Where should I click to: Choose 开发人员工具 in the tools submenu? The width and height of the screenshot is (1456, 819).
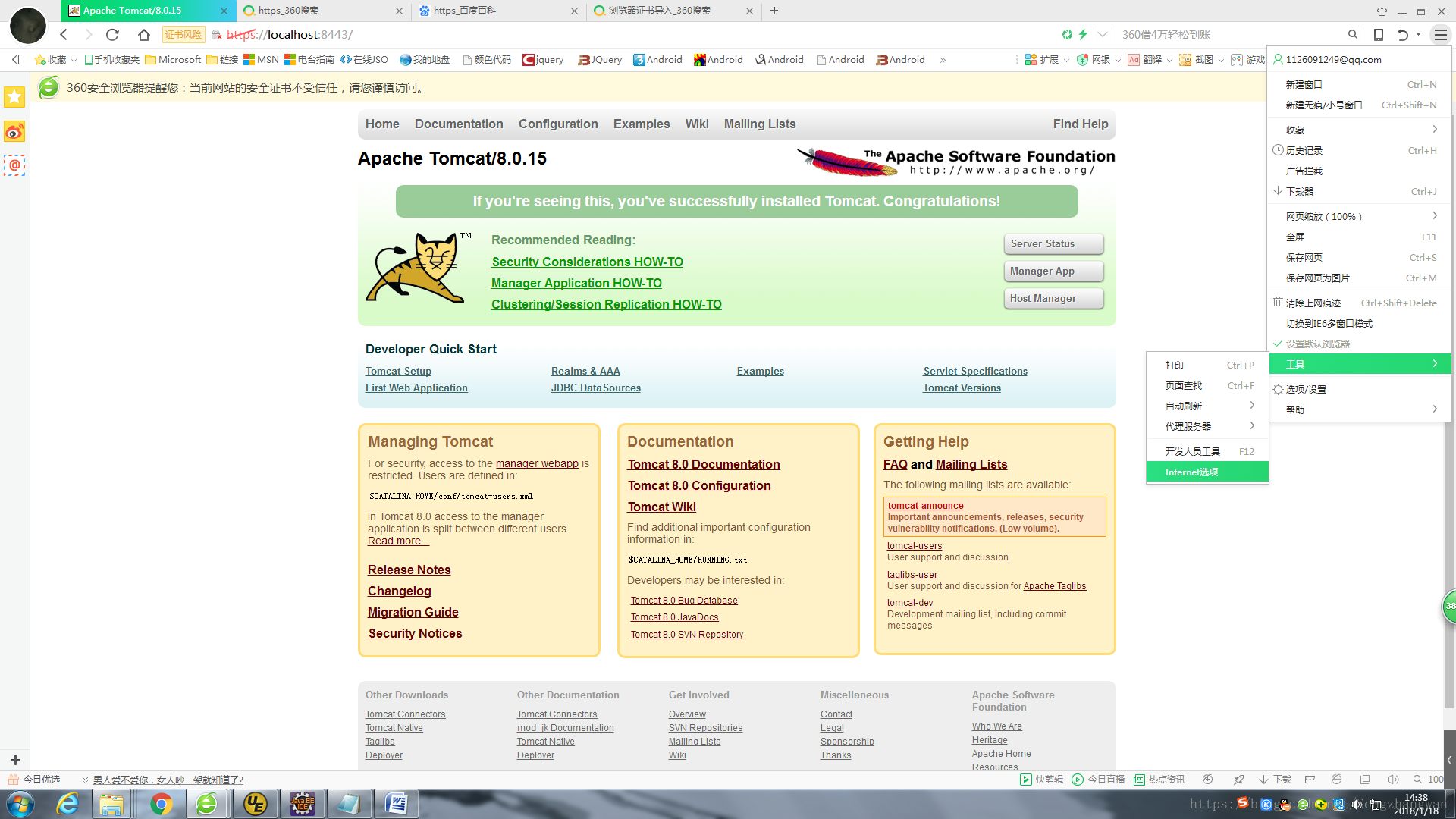pyautogui.click(x=1207, y=451)
